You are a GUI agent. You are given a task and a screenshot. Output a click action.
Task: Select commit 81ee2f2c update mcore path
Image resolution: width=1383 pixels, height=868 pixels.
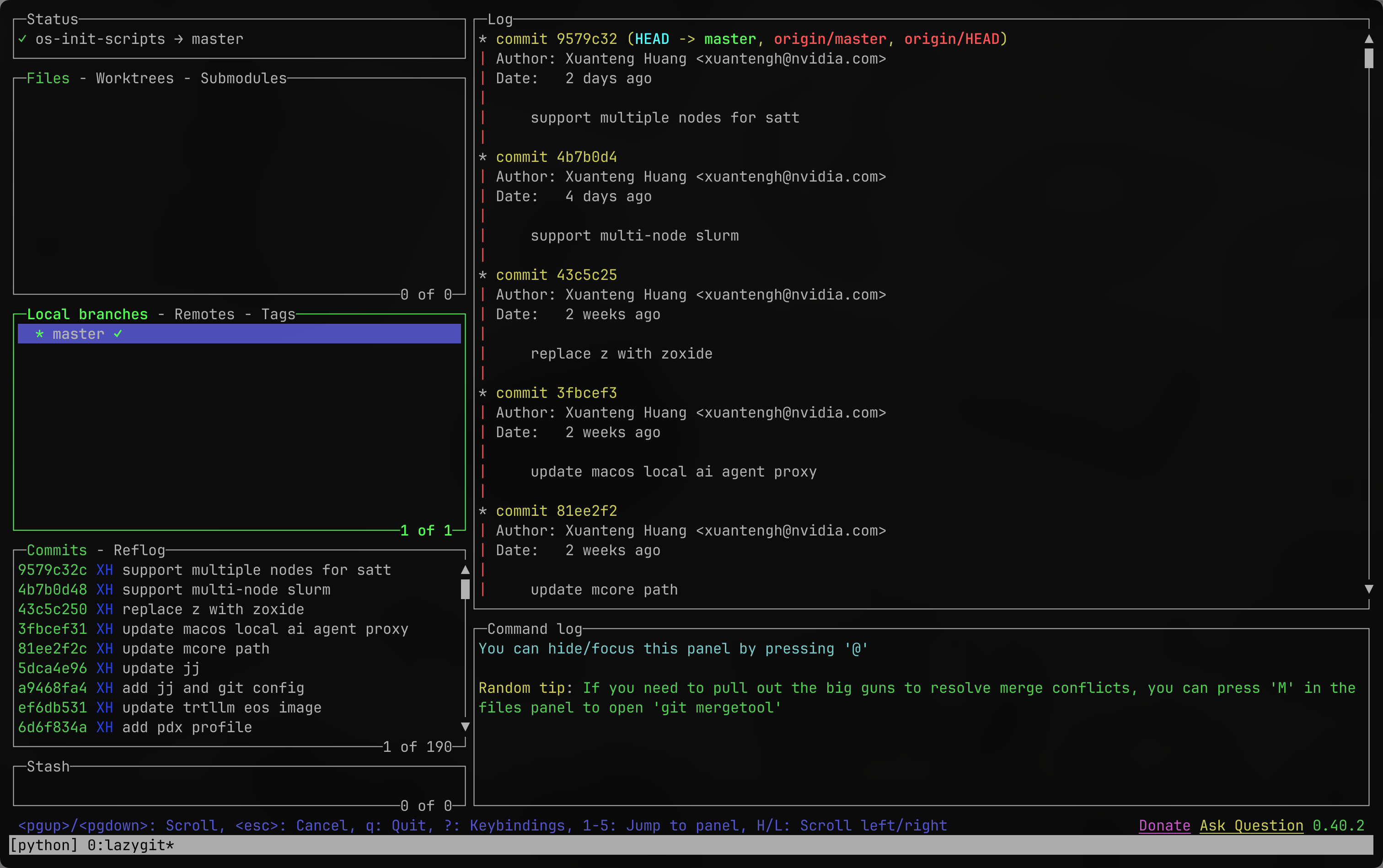point(239,648)
